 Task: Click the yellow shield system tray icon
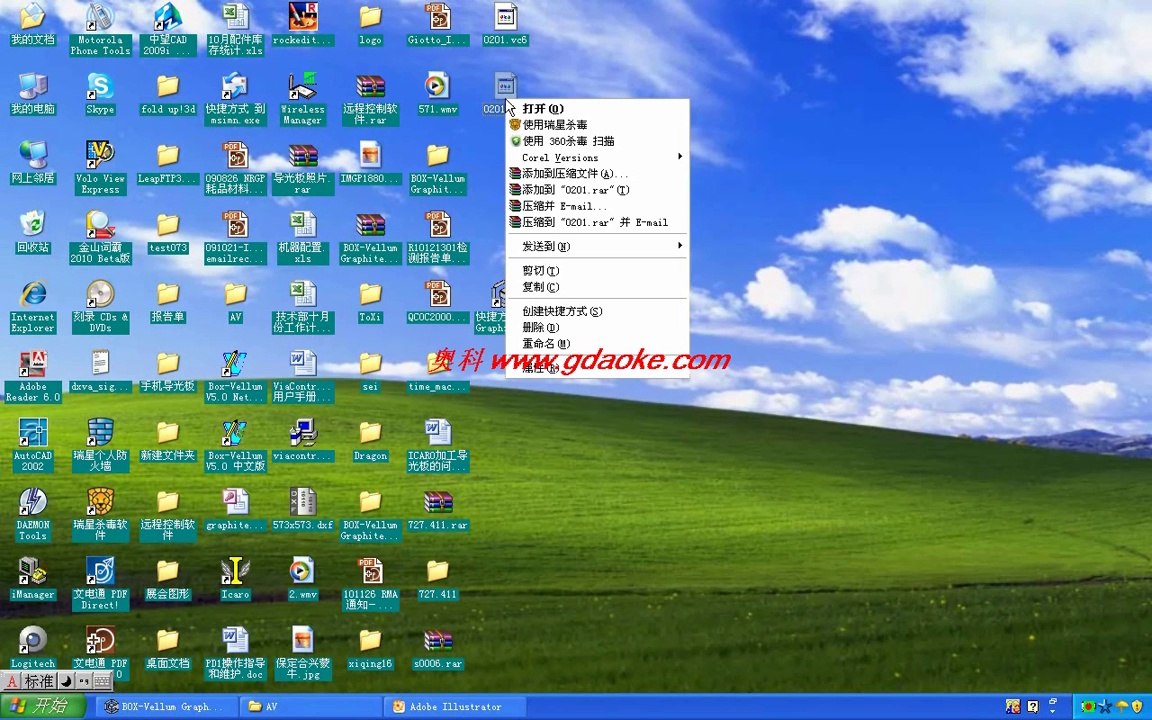[1137, 707]
